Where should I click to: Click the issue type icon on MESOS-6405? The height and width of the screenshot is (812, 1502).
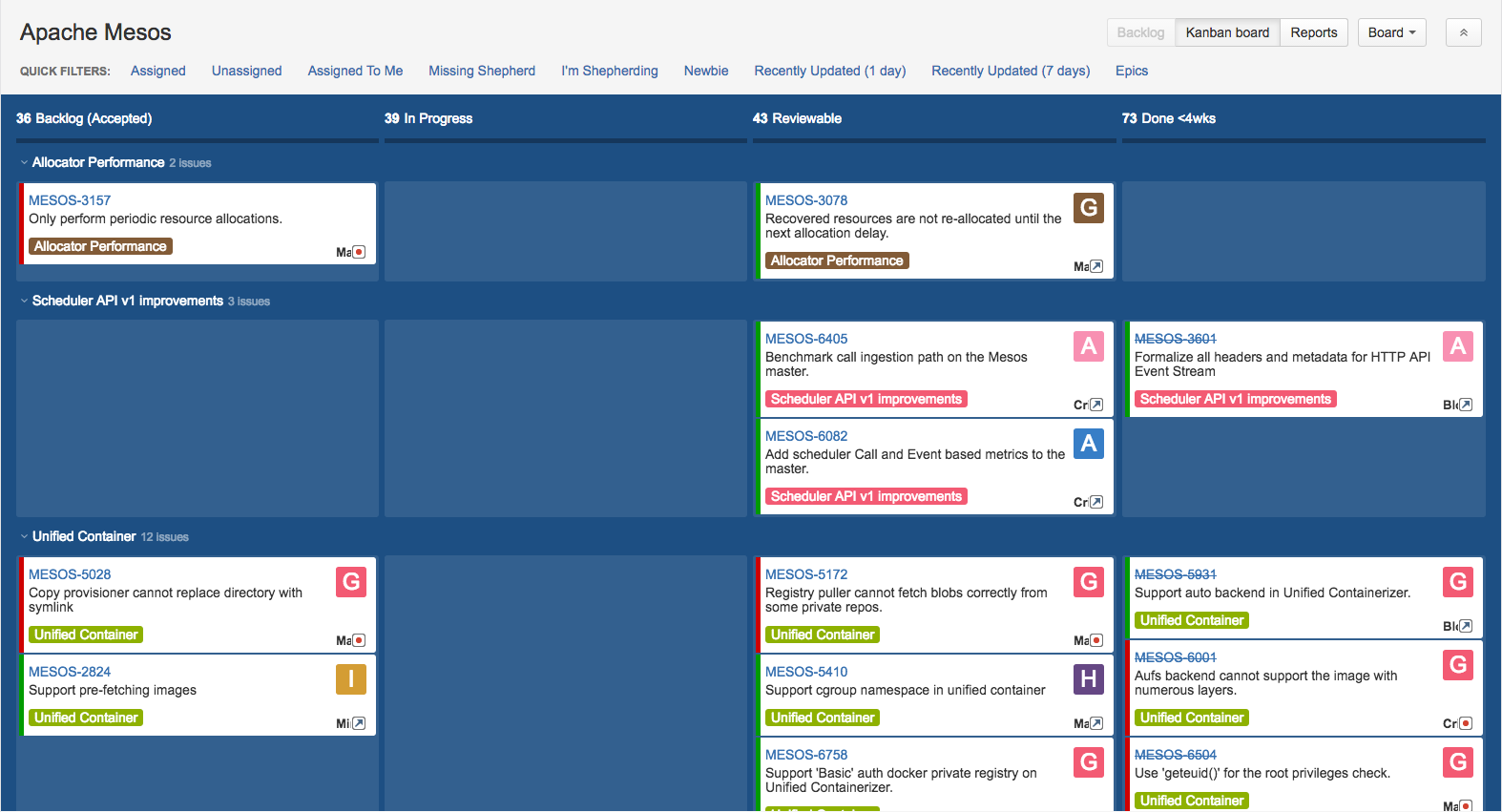coord(1097,405)
